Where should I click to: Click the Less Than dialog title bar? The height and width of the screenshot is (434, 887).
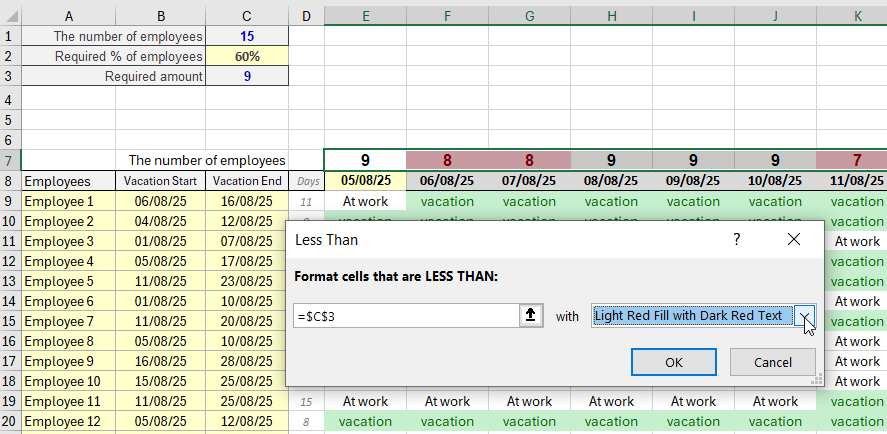pyautogui.click(x=500, y=240)
